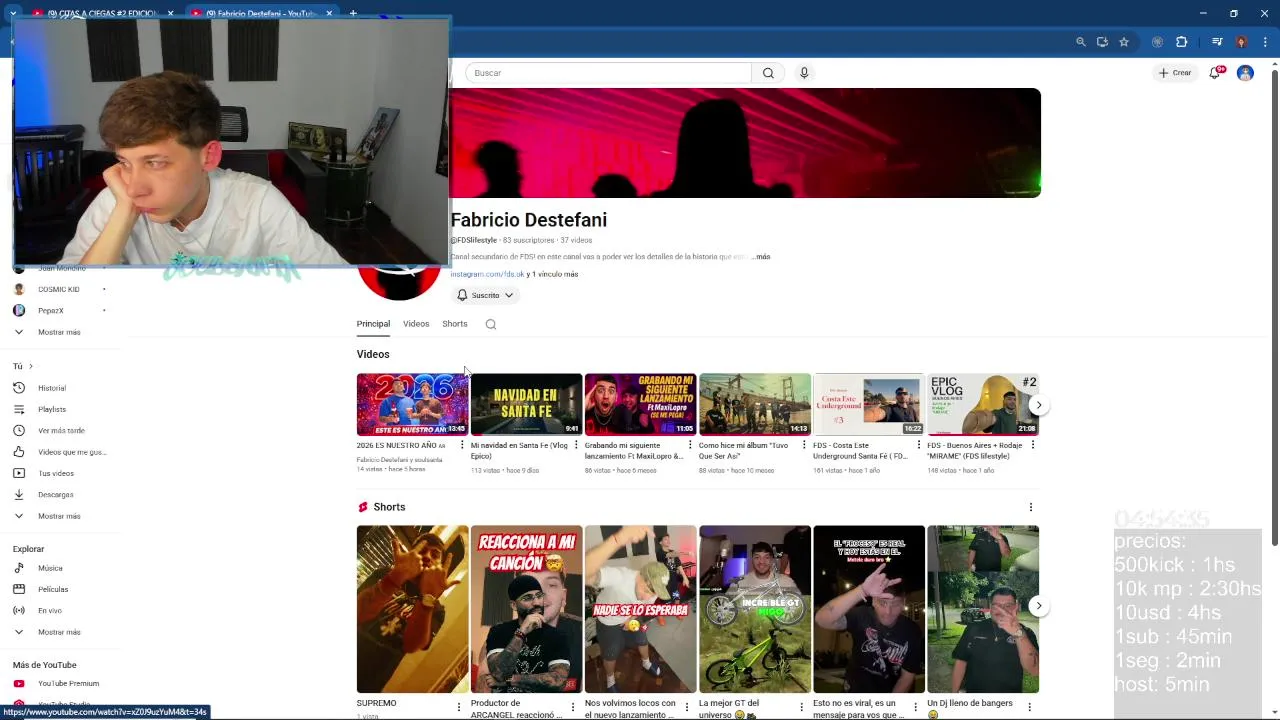Image resolution: width=1280 pixels, height=720 pixels.
Task: Expand Explorar with Mostrar más
Action: coord(60,632)
